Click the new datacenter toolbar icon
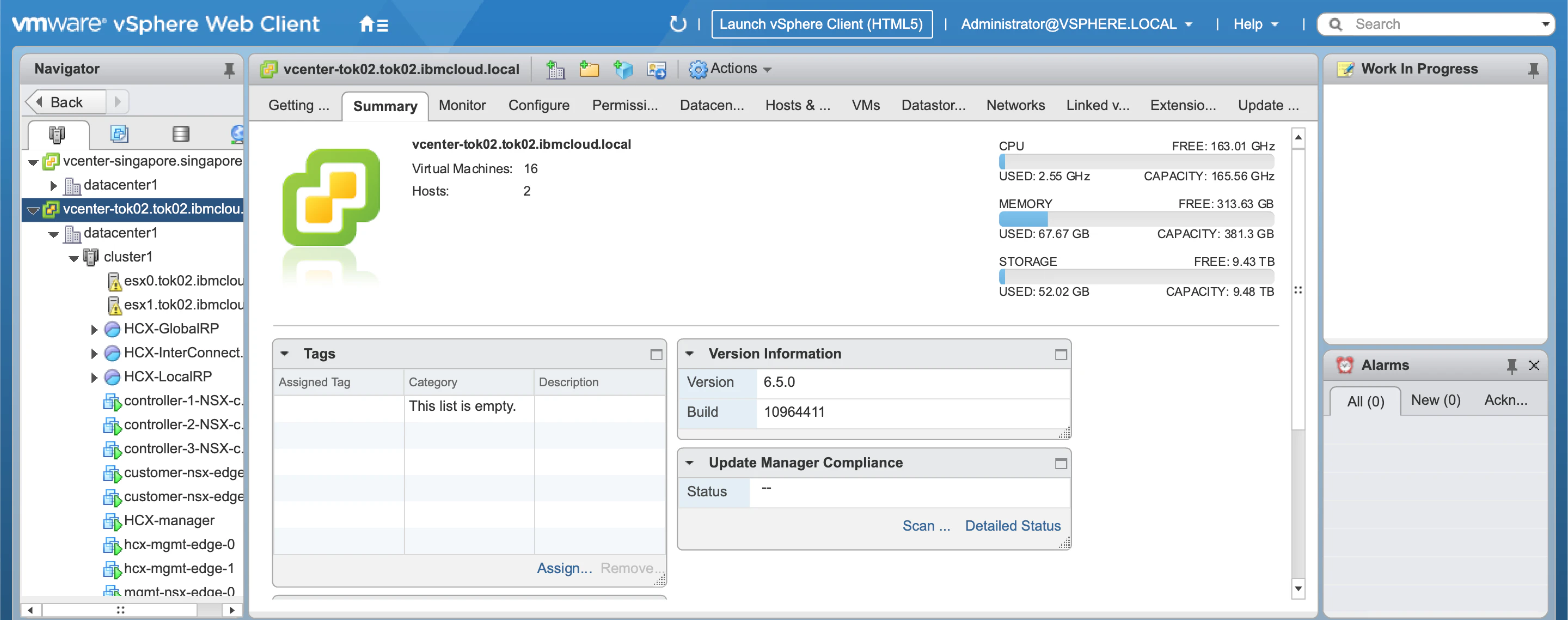 click(555, 69)
